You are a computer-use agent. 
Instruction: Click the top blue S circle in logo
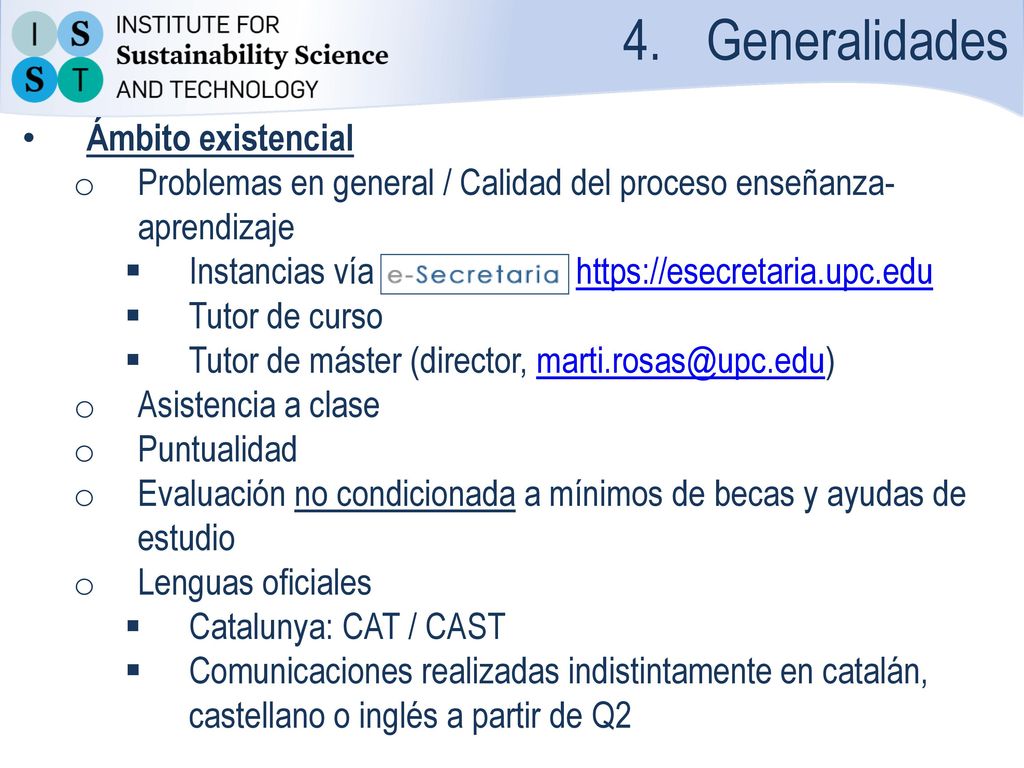(x=80, y=33)
